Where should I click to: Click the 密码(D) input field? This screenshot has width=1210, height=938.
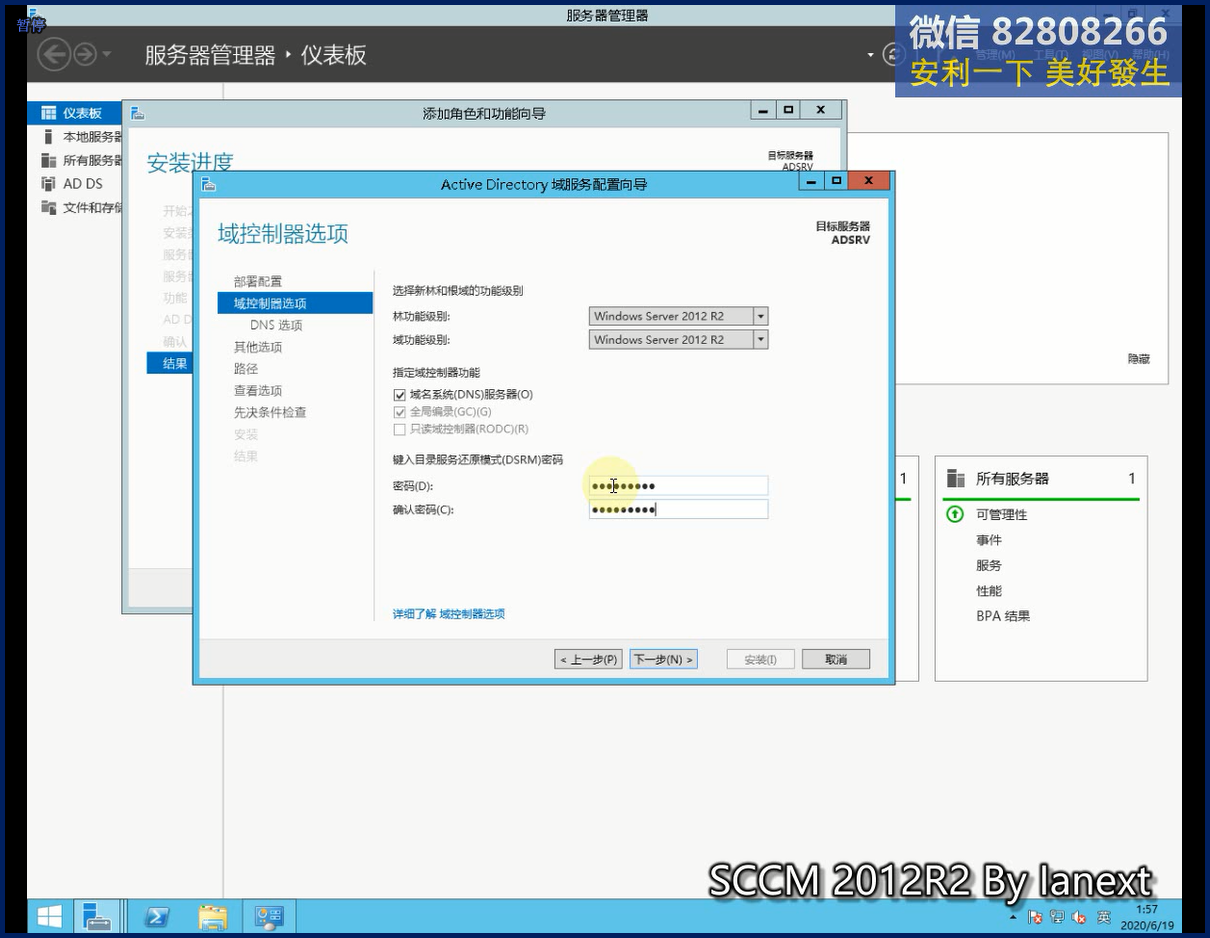(678, 486)
